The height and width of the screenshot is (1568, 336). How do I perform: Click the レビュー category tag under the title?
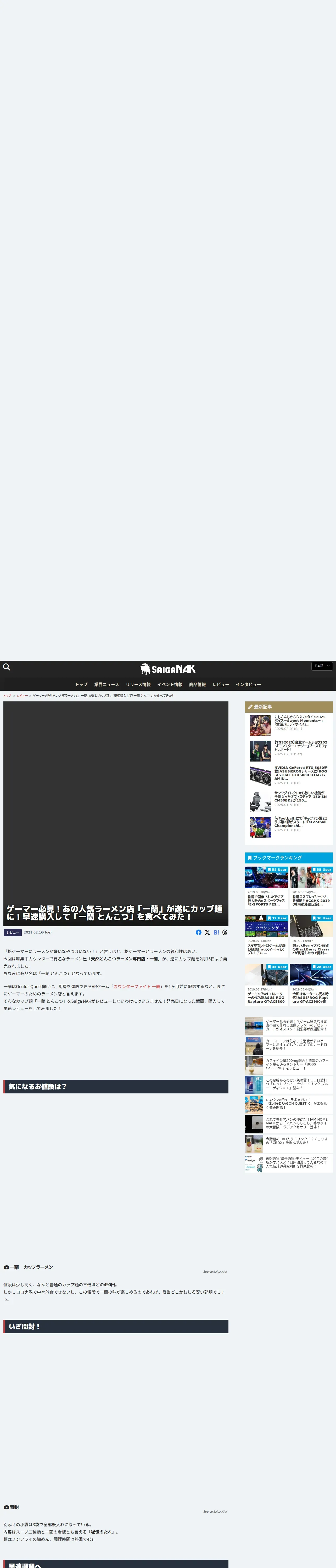tap(13, 932)
